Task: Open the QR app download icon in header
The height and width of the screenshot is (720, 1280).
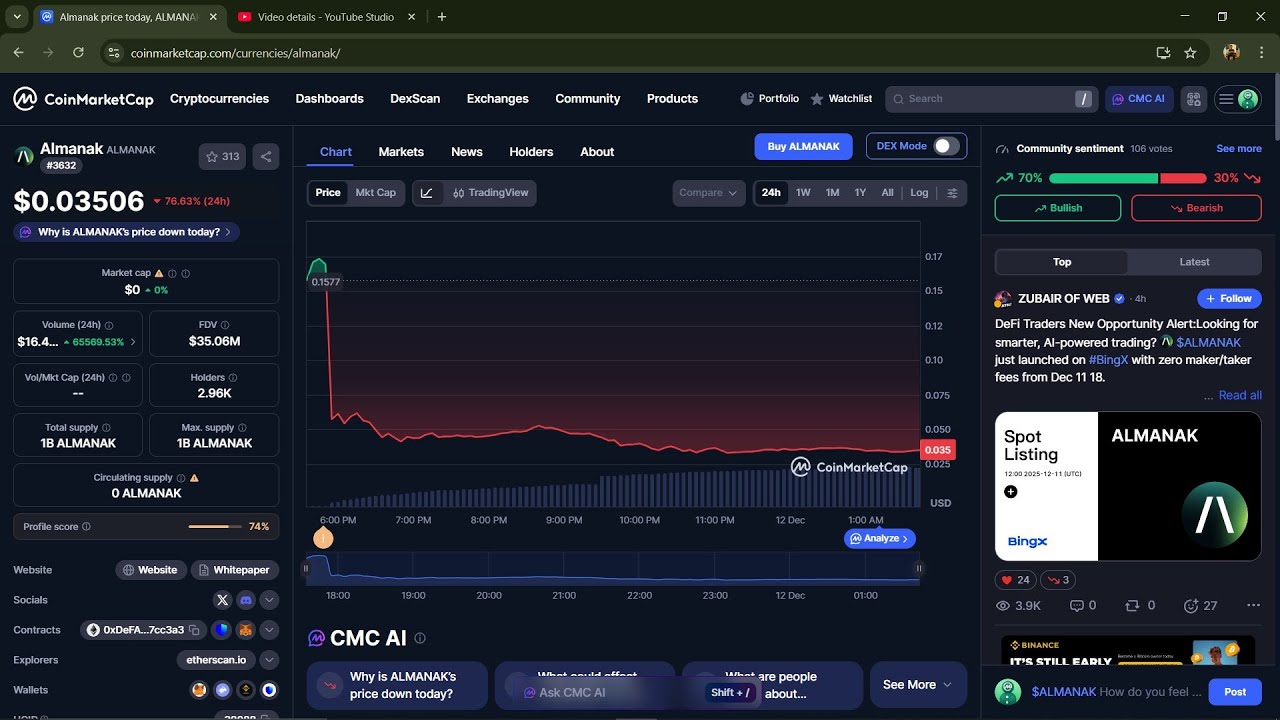Action: (x=1193, y=99)
